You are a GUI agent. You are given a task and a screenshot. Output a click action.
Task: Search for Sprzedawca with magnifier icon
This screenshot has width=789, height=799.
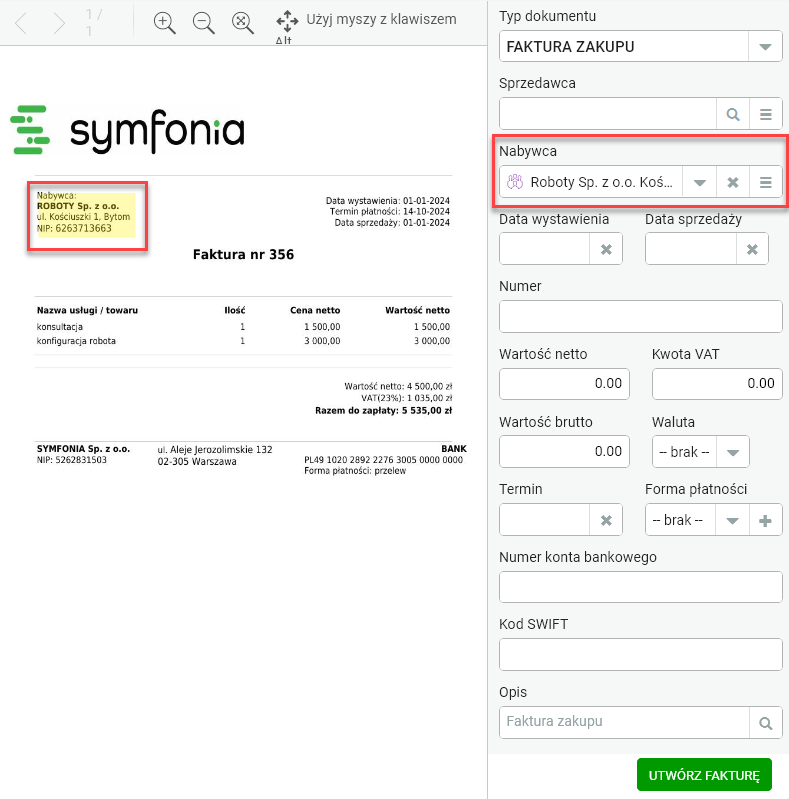pyautogui.click(x=733, y=114)
